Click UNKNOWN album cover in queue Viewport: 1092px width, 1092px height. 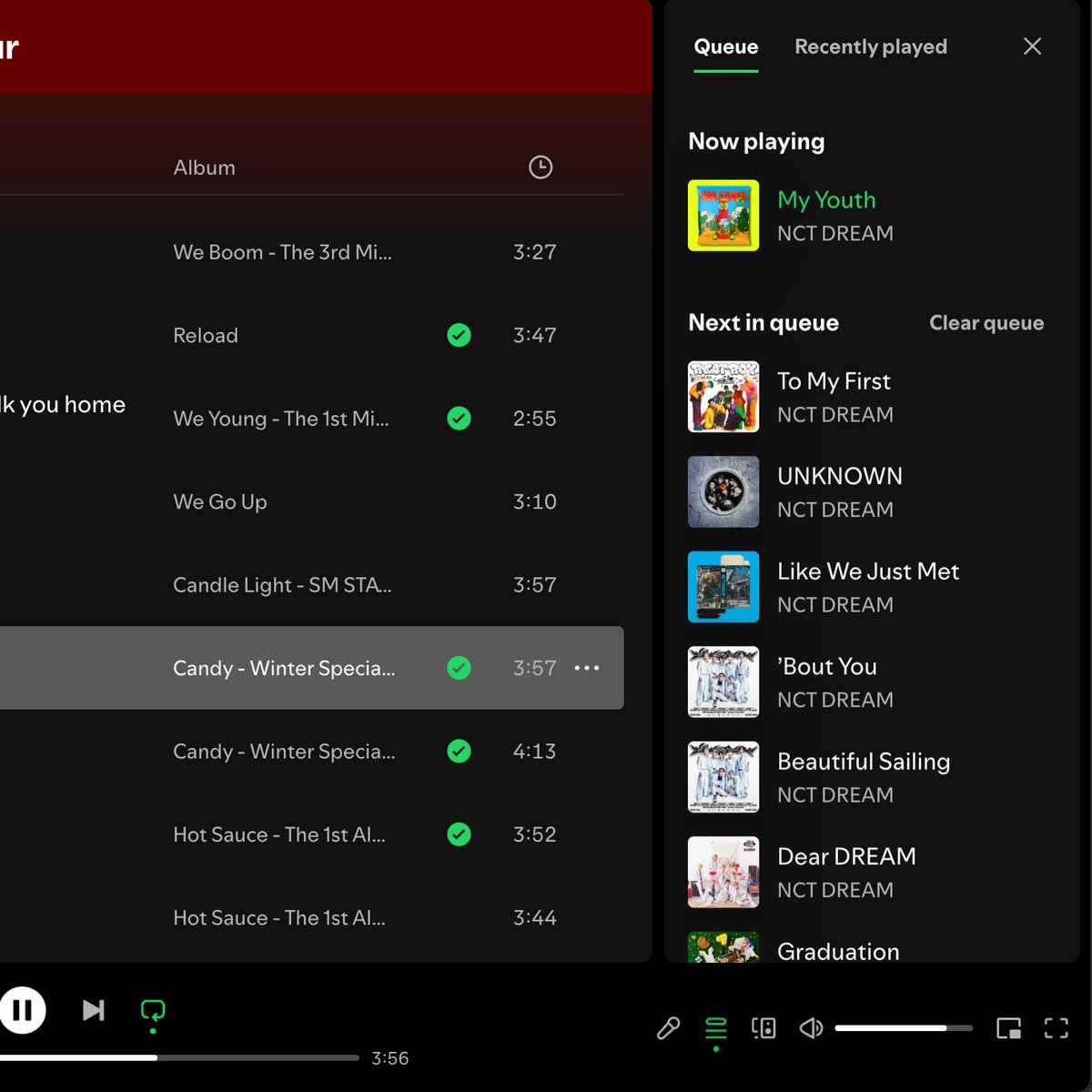(x=723, y=491)
